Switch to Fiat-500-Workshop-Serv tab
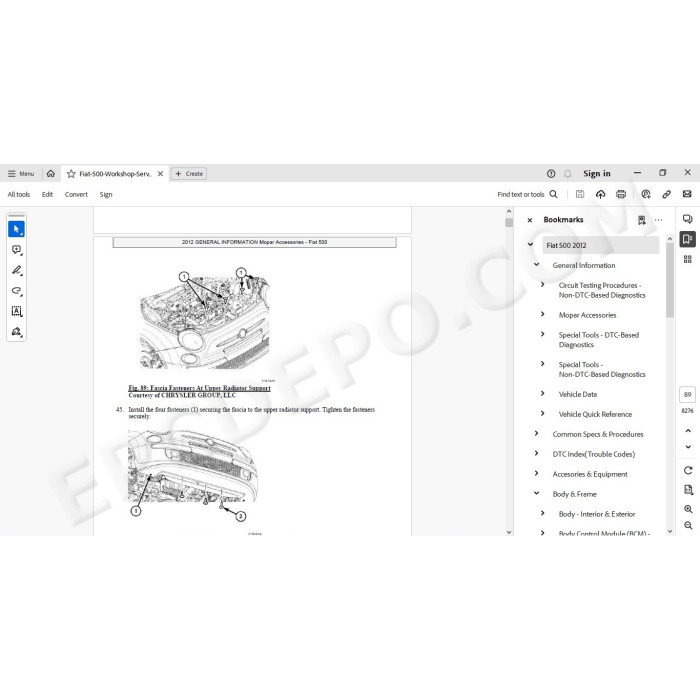This screenshot has width=700, height=700. (115, 174)
